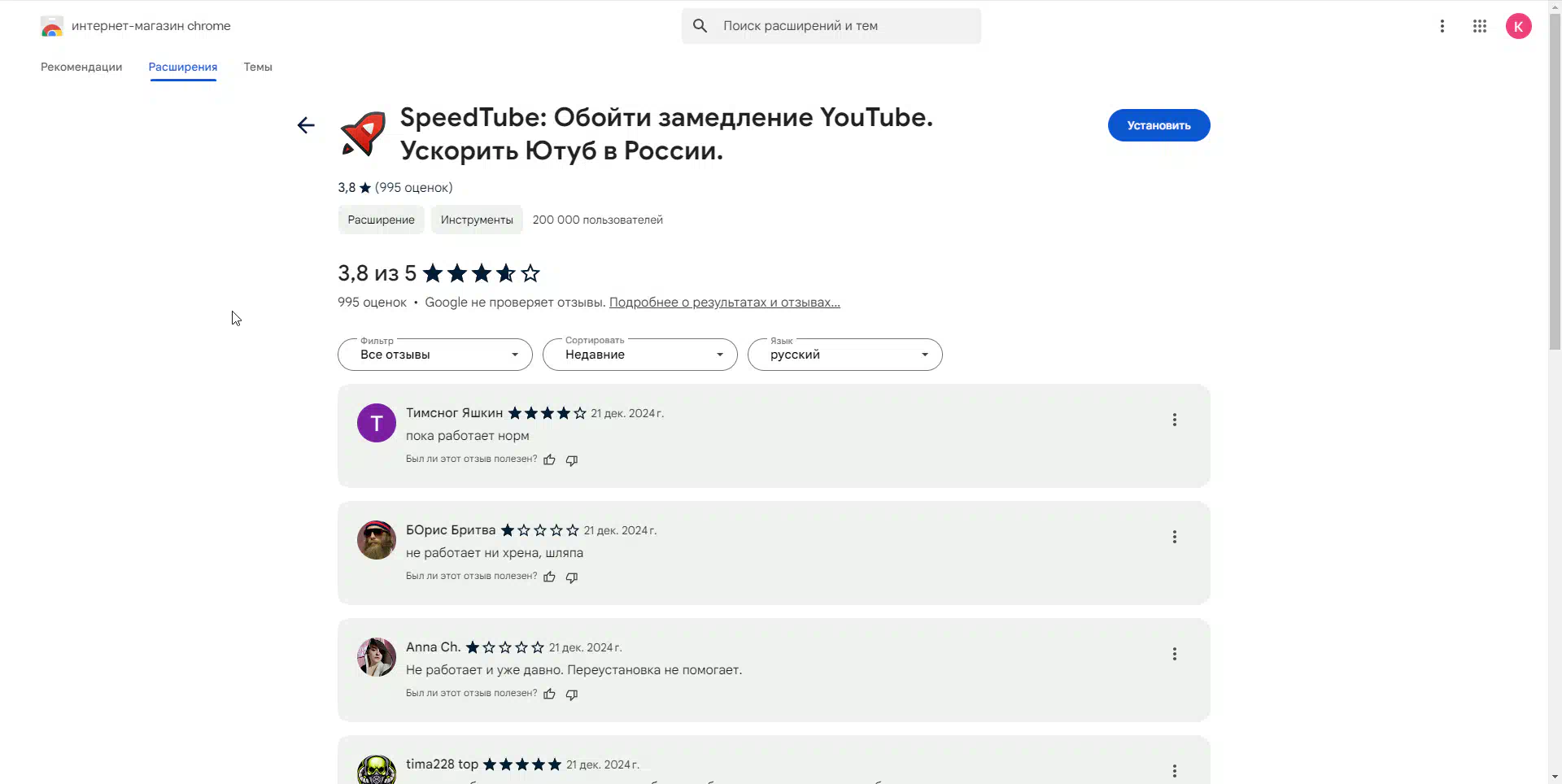1562x784 pixels.
Task: Open the three-dot menu in the top bar
Action: (x=1442, y=26)
